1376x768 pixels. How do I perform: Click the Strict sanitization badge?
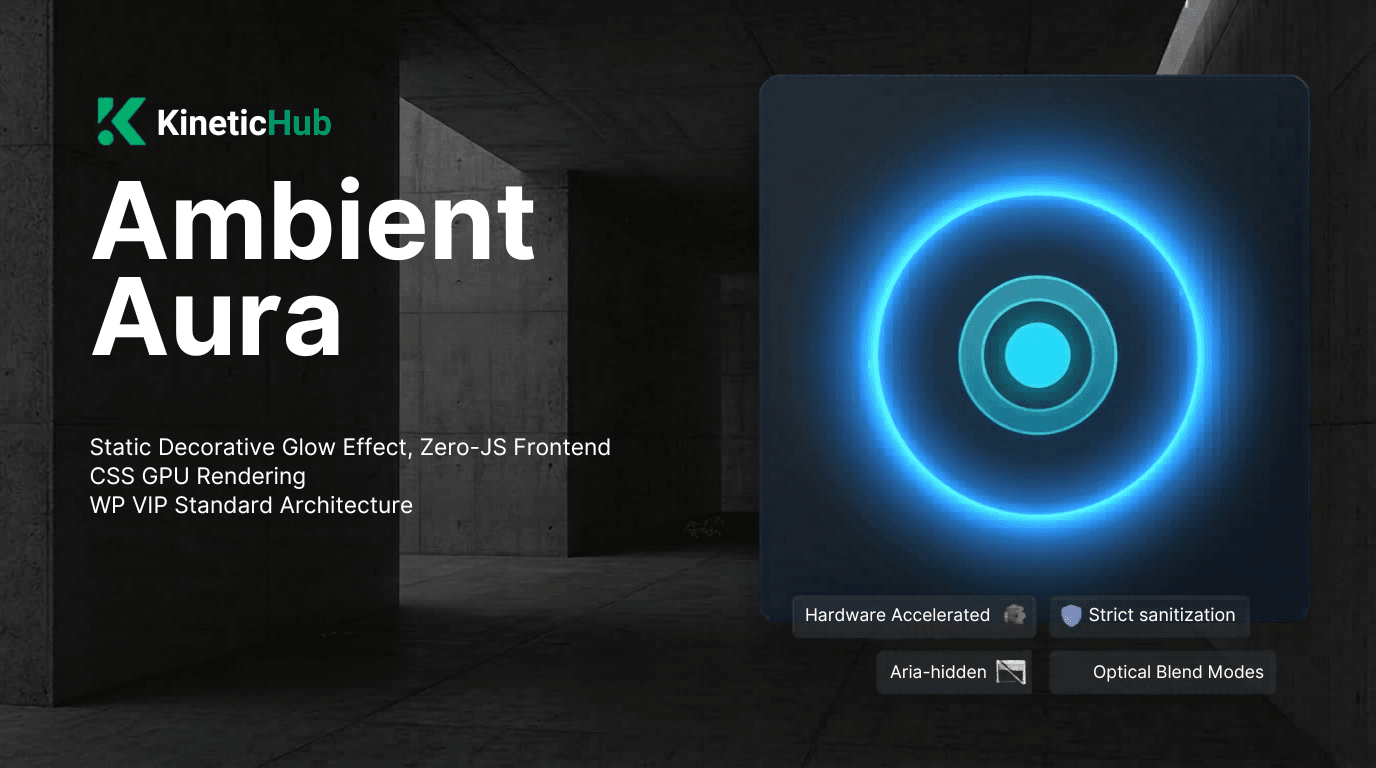(1149, 615)
